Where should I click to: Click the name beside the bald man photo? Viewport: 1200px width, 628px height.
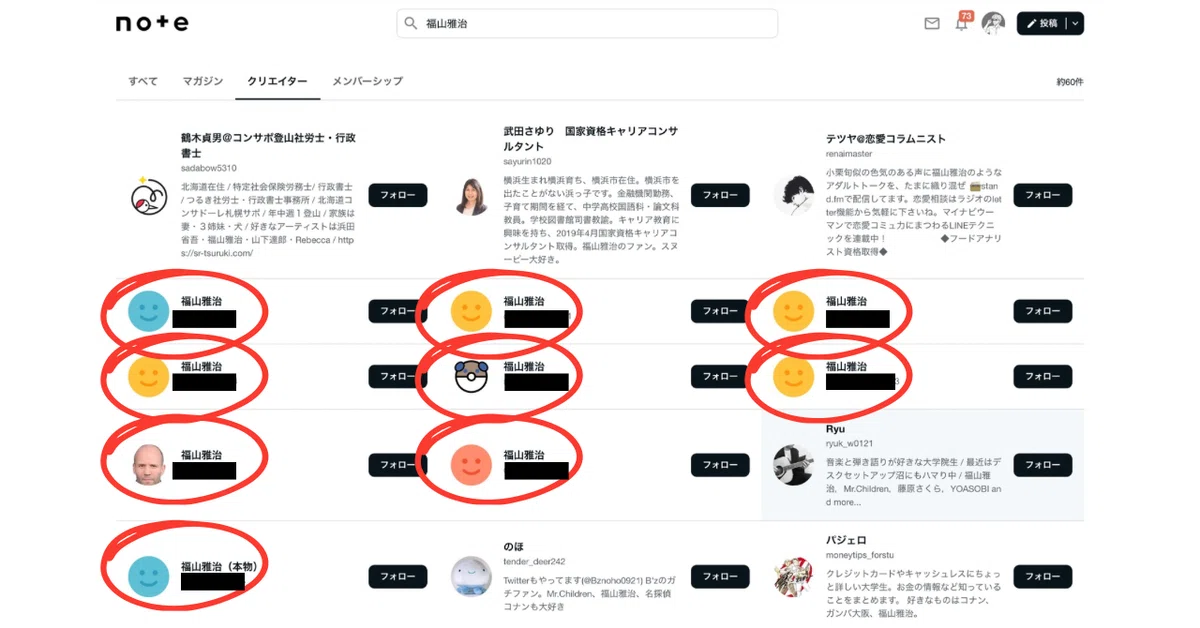[202, 455]
